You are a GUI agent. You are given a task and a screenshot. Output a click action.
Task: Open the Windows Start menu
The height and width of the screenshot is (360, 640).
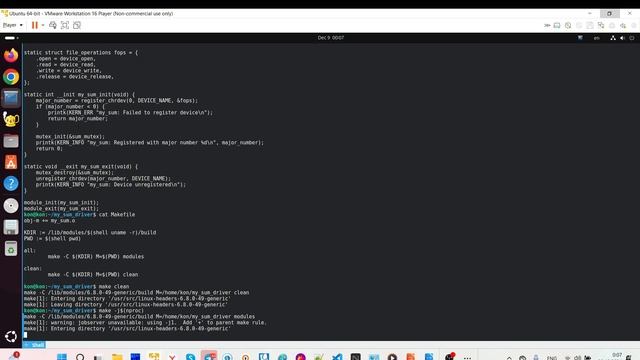pyautogui.click(x=62, y=357)
